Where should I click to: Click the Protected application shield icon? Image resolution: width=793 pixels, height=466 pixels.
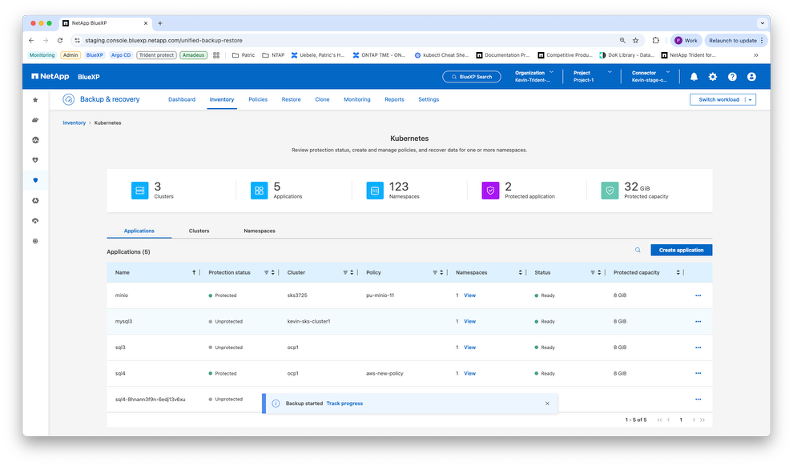click(x=490, y=191)
